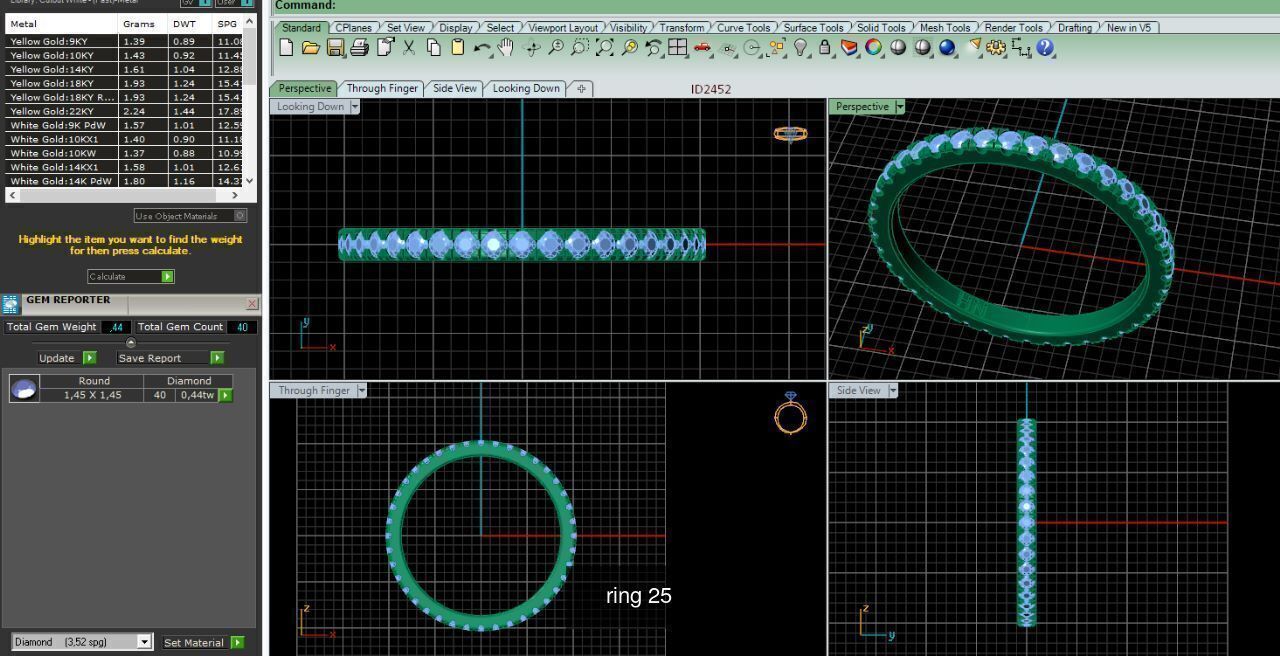Open a file via the folder icon
1280x656 pixels.
(x=310, y=47)
